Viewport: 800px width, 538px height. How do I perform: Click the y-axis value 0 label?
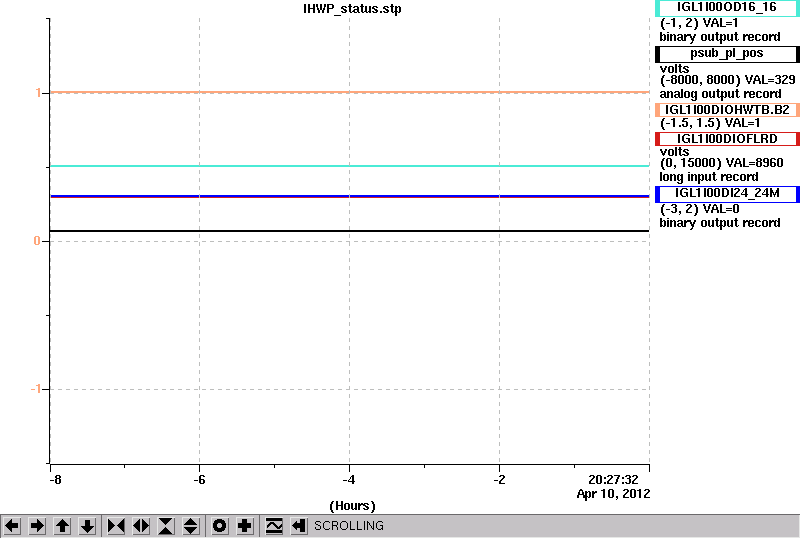pos(37,241)
